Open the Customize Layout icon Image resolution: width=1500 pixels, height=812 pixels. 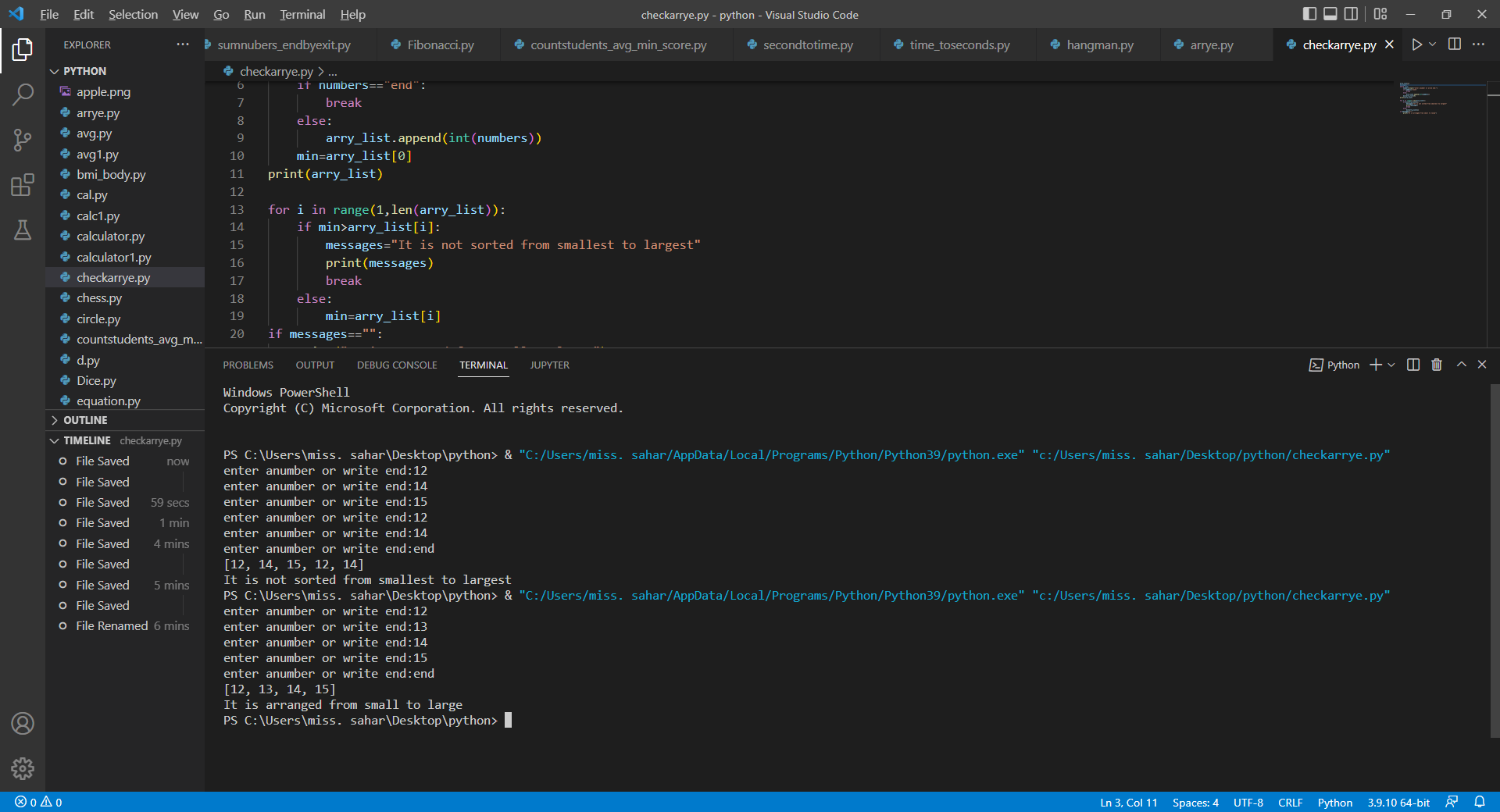click(1380, 14)
